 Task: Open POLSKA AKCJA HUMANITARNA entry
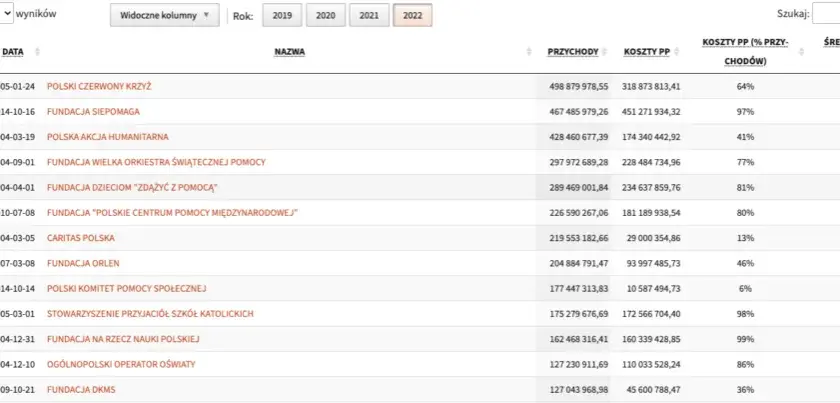point(108,137)
